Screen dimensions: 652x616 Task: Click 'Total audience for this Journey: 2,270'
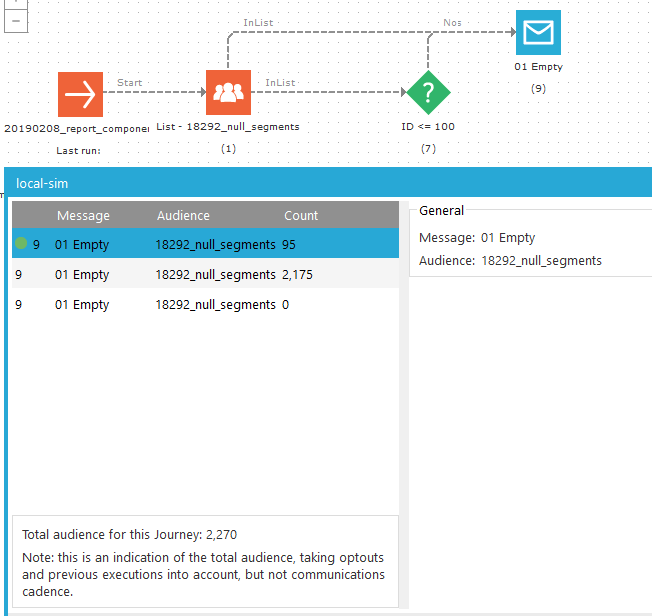click(129, 534)
